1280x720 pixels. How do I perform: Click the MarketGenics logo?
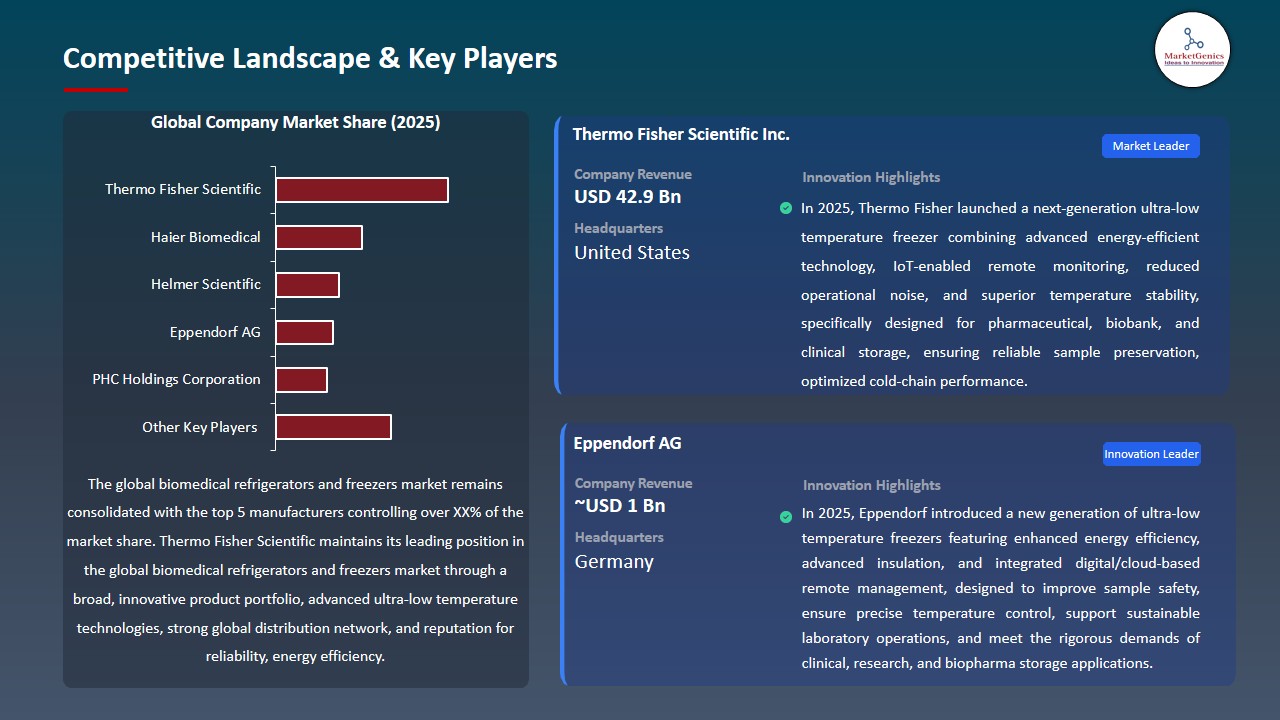[x=1192, y=49]
